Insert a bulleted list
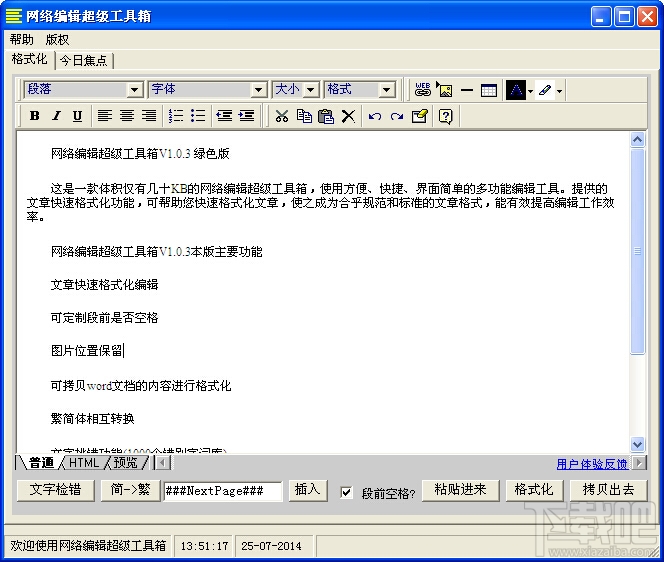The image size is (664, 562). 198,116
